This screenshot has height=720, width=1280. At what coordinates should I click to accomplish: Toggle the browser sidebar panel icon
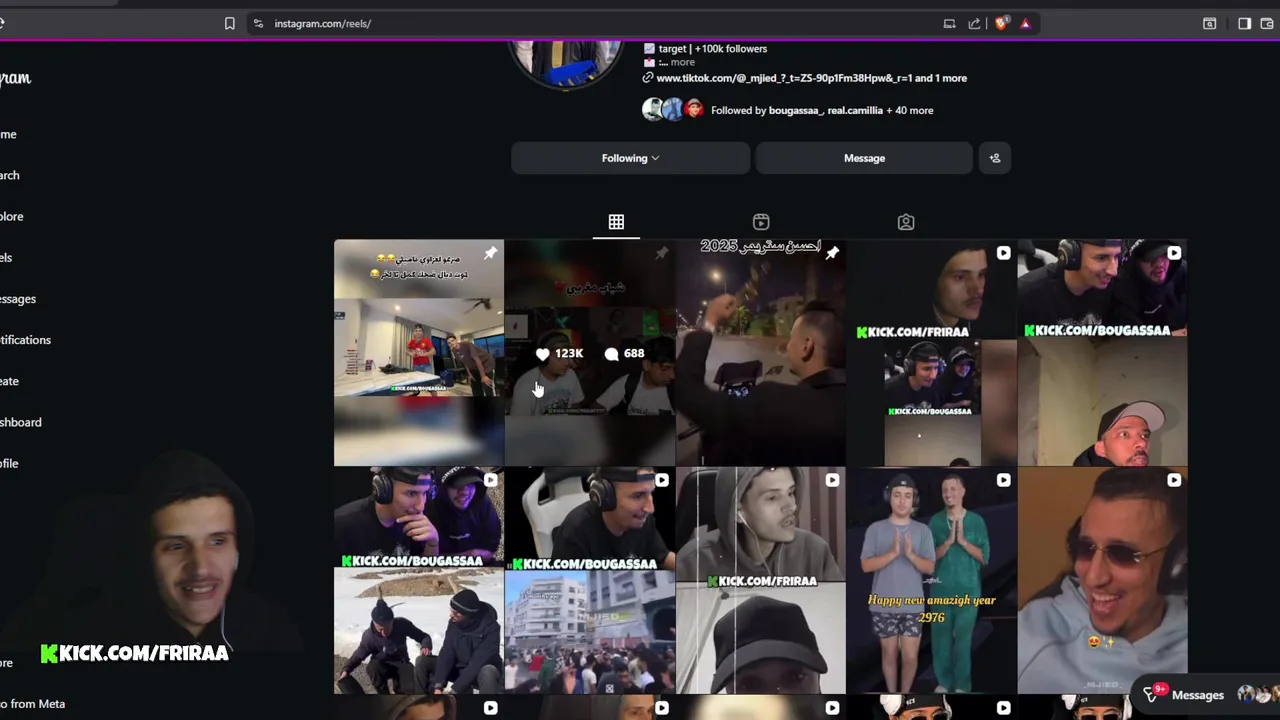pos(1244,23)
